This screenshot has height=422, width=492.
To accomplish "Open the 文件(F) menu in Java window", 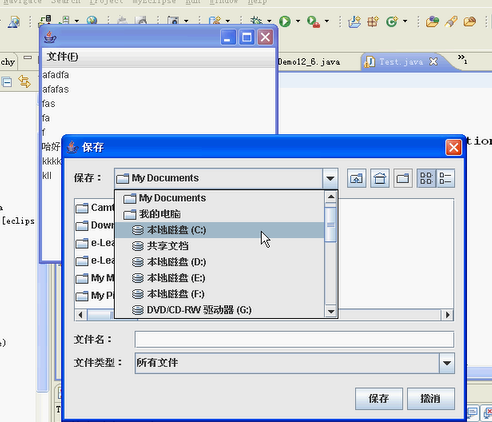I will coord(62,57).
